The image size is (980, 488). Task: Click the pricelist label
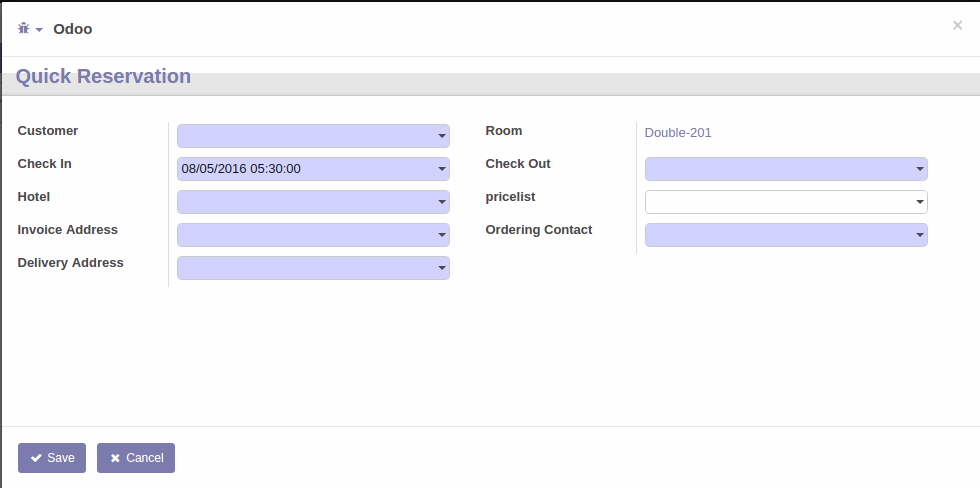tap(511, 197)
